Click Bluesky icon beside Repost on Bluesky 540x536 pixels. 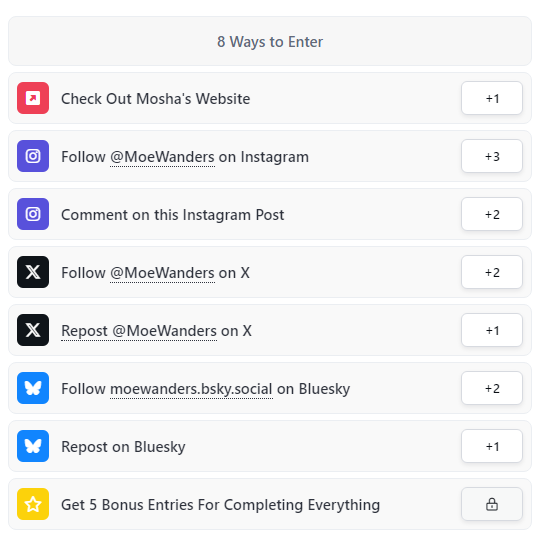coord(33,446)
